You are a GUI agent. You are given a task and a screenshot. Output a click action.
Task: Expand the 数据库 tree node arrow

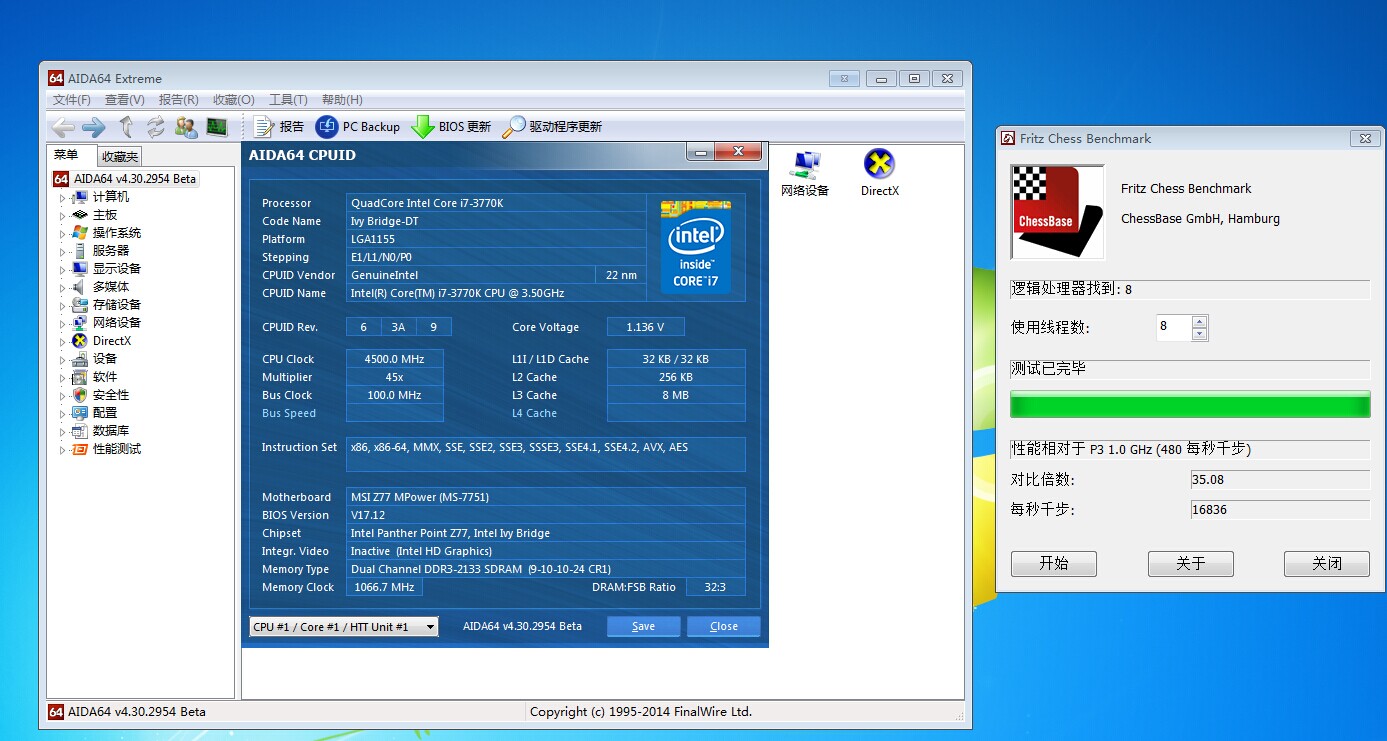point(62,432)
